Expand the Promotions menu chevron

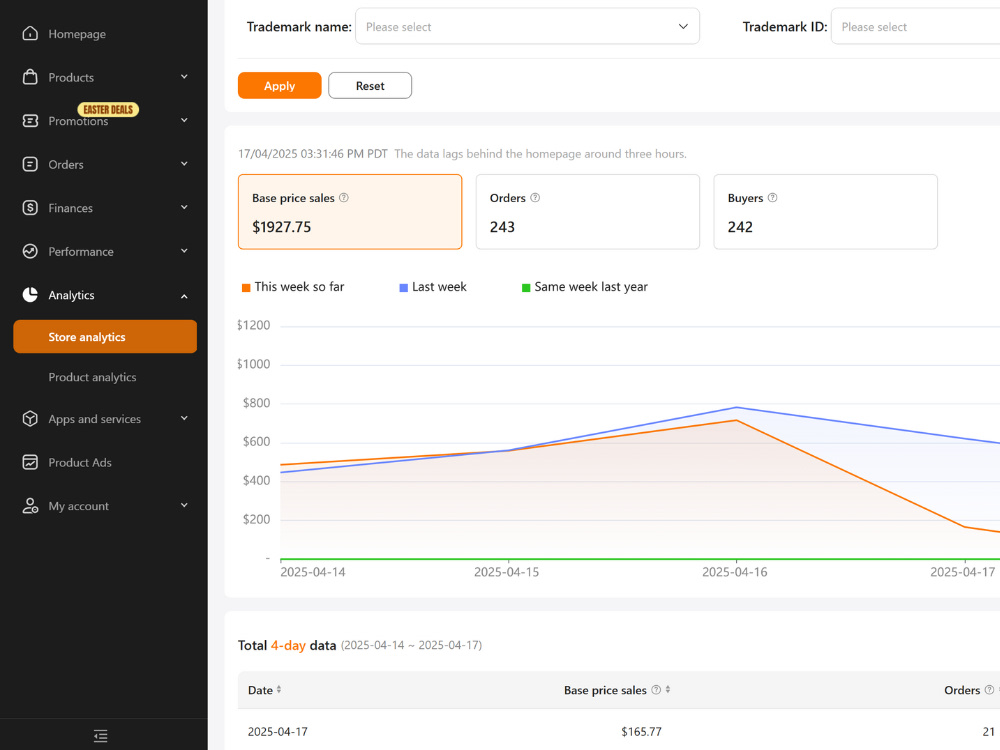pyautogui.click(x=184, y=121)
